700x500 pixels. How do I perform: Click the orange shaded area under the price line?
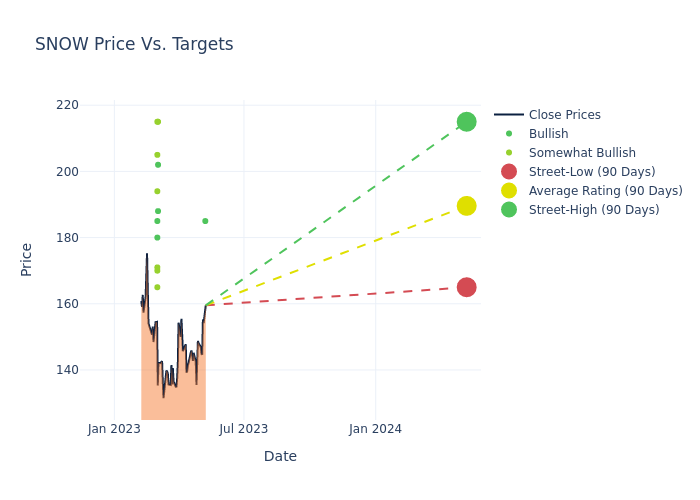(x=175, y=400)
